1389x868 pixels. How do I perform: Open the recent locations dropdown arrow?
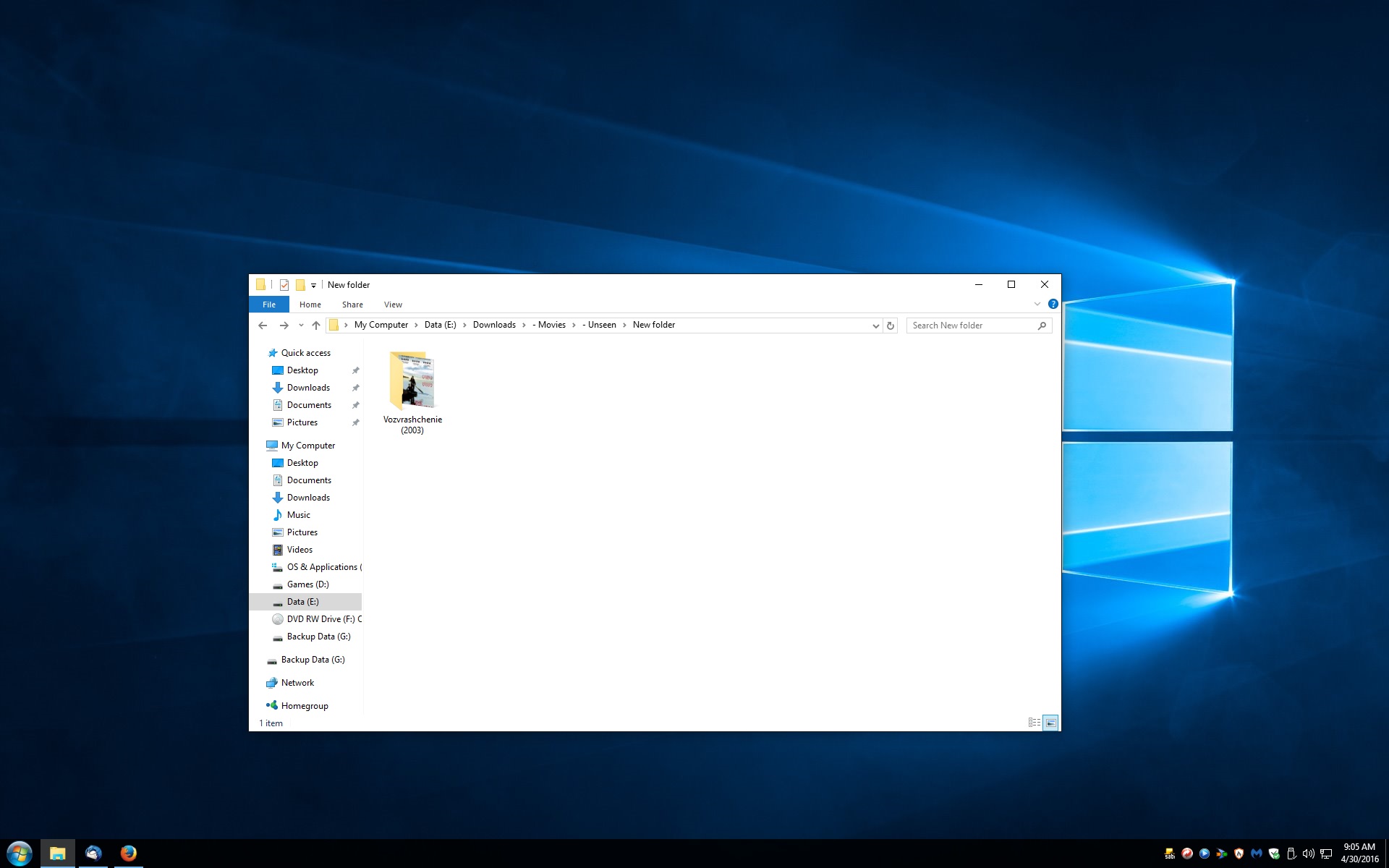point(301,325)
